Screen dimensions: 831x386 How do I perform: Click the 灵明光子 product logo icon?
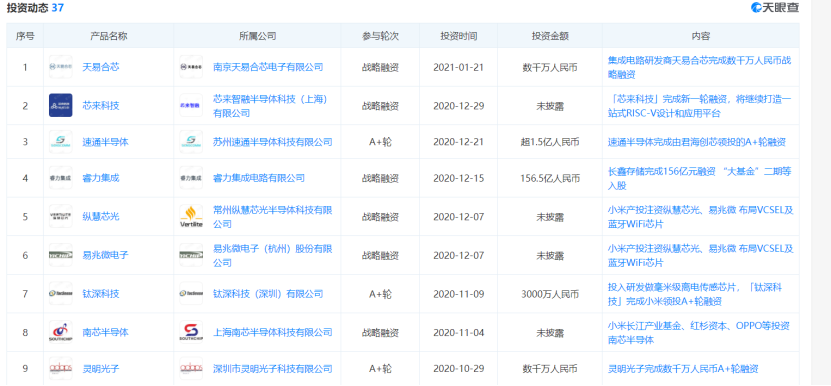(x=60, y=368)
